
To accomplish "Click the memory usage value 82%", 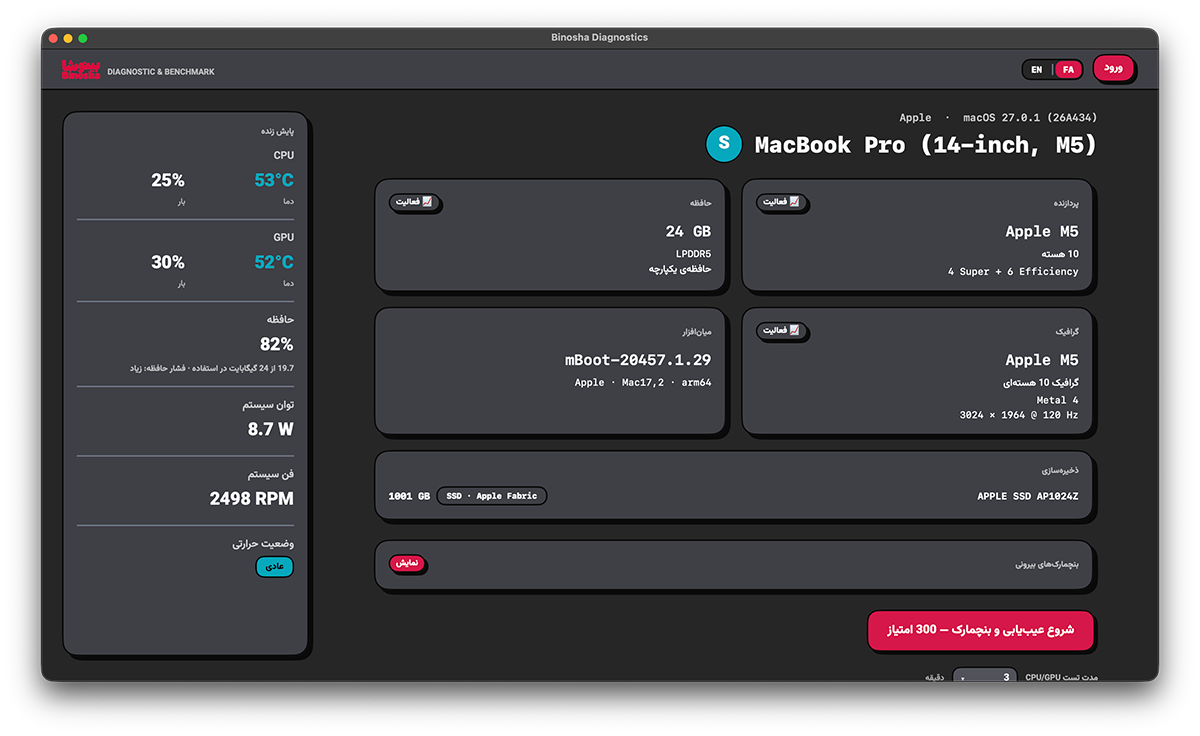I will point(276,344).
